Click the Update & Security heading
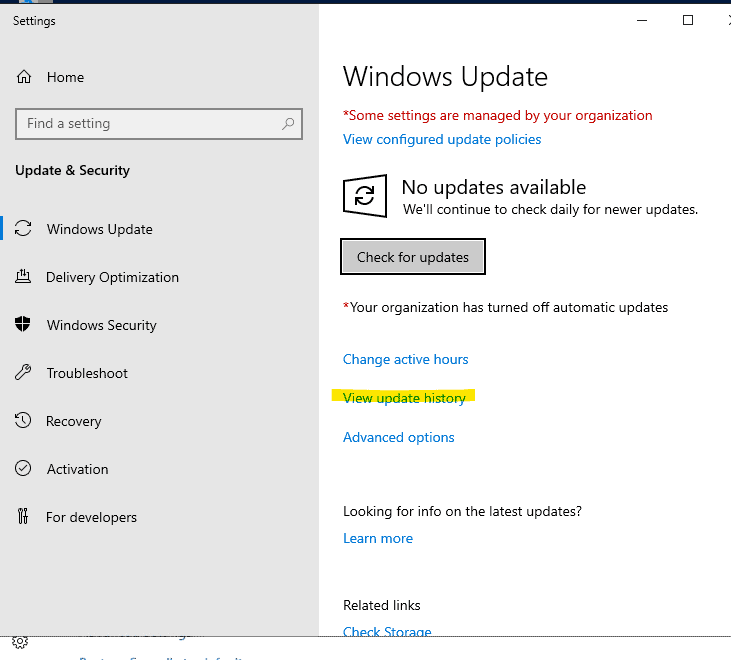The height and width of the screenshot is (660, 731). coord(72,170)
